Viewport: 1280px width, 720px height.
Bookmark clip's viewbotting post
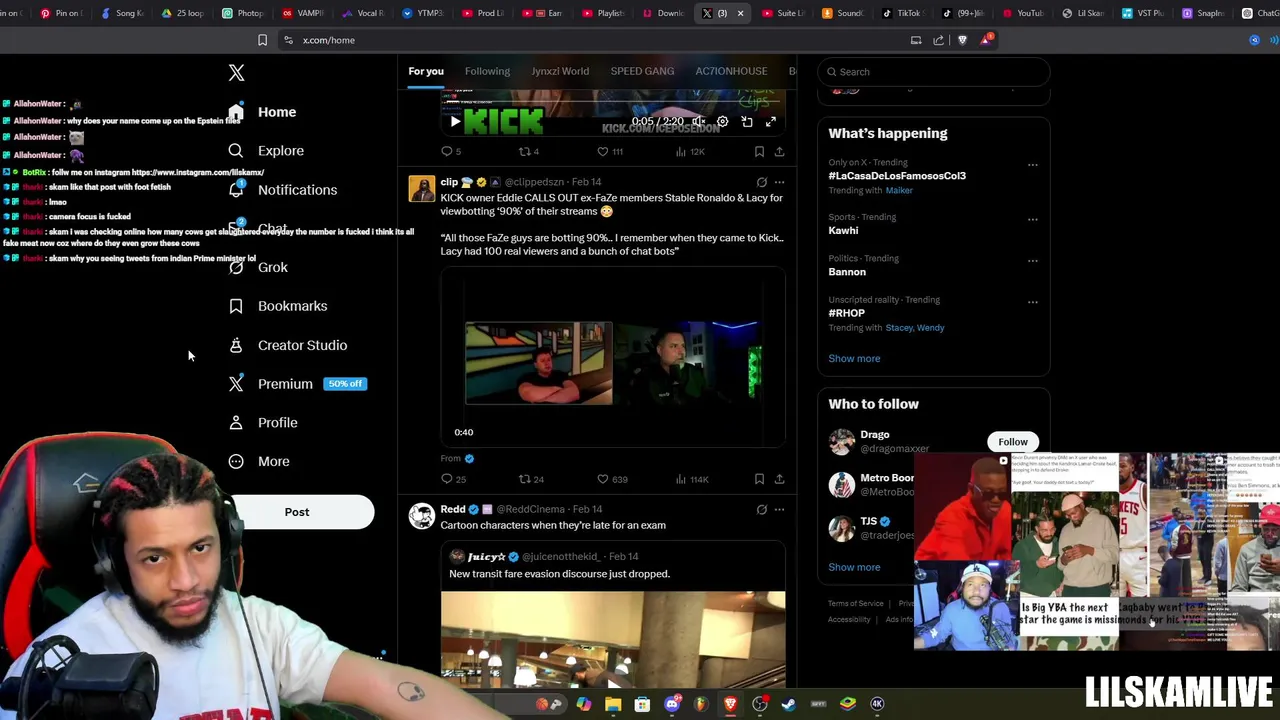pyautogui.click(x=759, y=479)
